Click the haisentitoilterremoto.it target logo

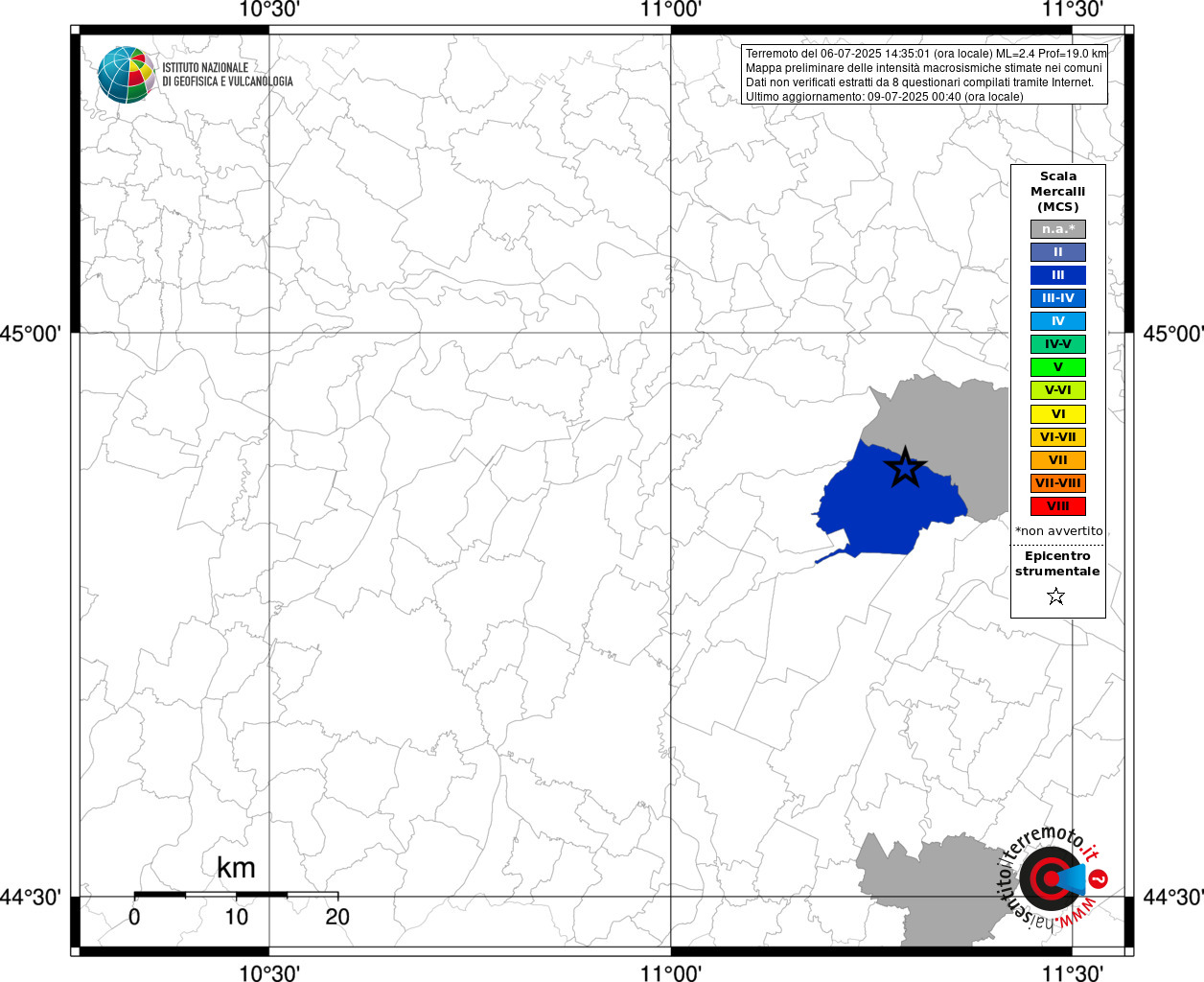tap(1054, 878)
